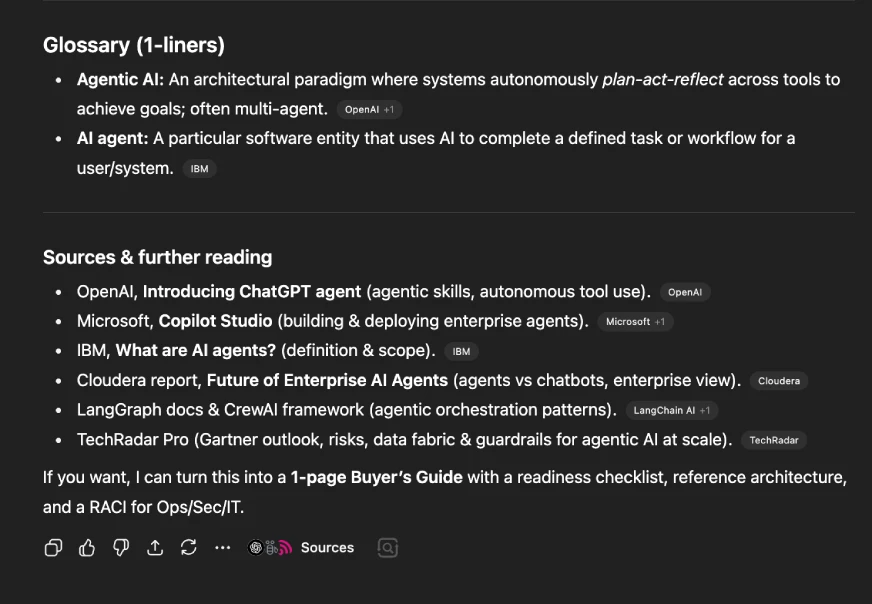Expand the 'OpenAI +1' citation under Agentic AI

368,110
